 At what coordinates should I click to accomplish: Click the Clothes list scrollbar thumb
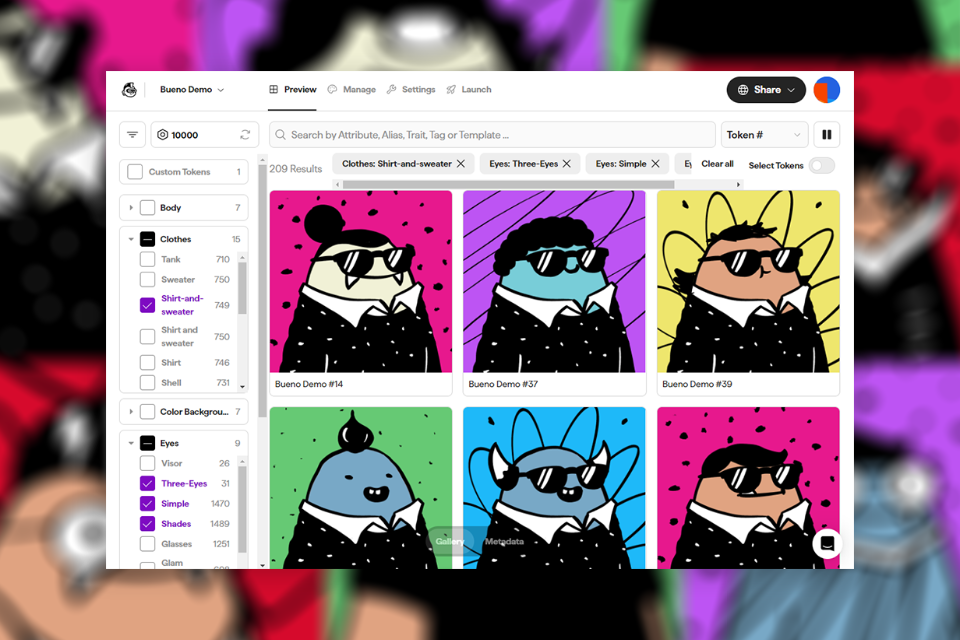242,288
